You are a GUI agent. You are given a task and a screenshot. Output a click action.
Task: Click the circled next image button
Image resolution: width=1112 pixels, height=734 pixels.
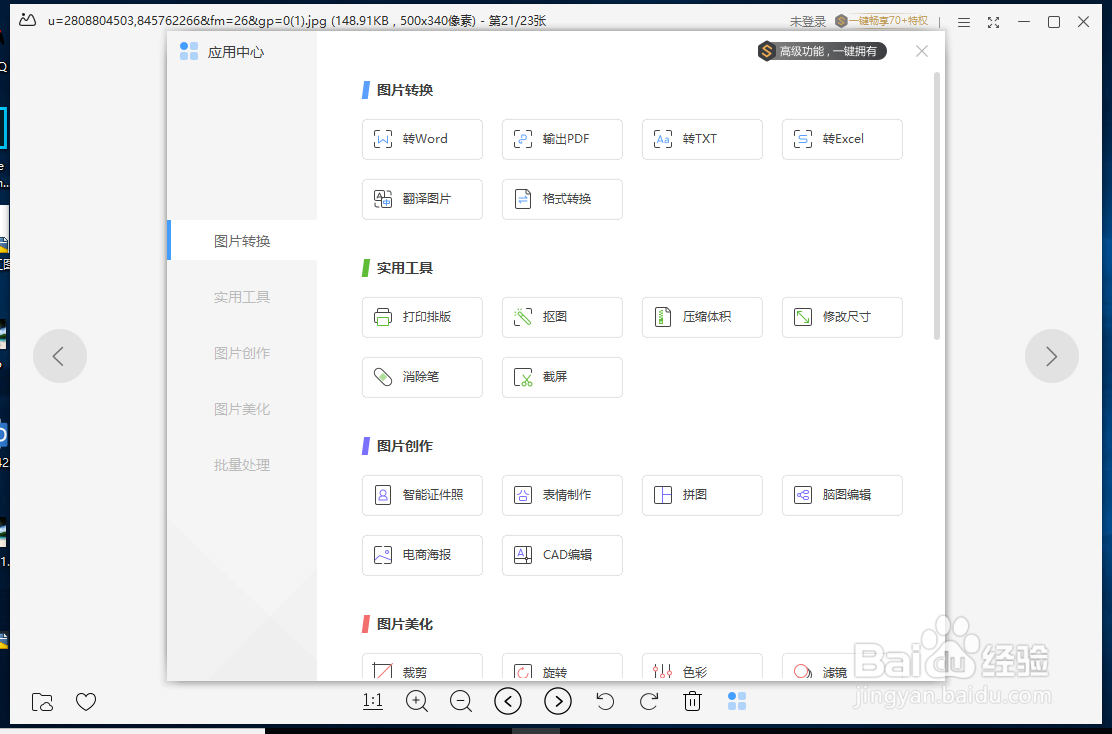coord(558,701)
